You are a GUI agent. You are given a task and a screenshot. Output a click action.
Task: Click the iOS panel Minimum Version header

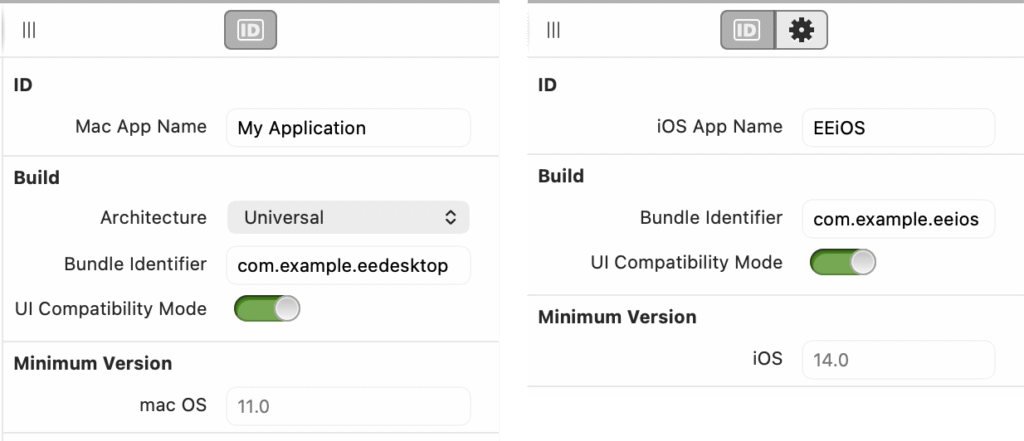[617, 317]
